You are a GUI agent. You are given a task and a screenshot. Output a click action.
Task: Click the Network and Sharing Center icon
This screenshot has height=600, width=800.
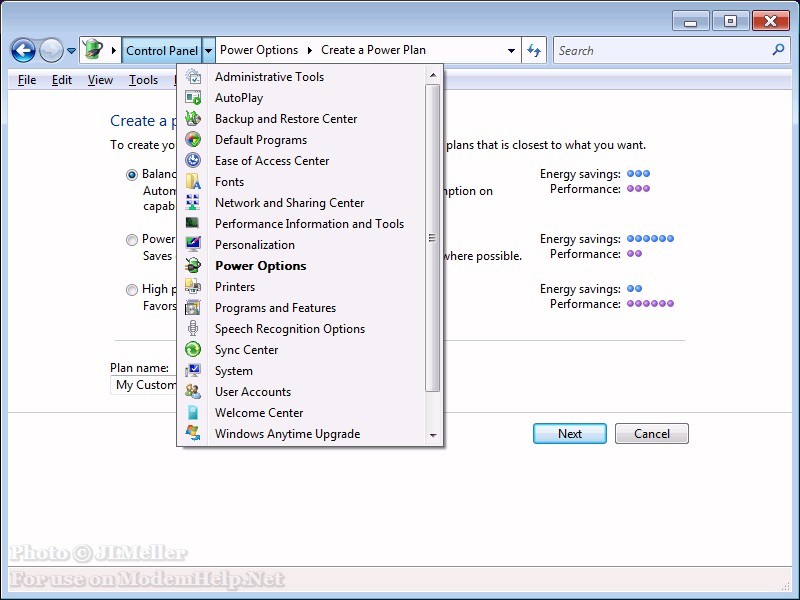[x=193, y=203]
